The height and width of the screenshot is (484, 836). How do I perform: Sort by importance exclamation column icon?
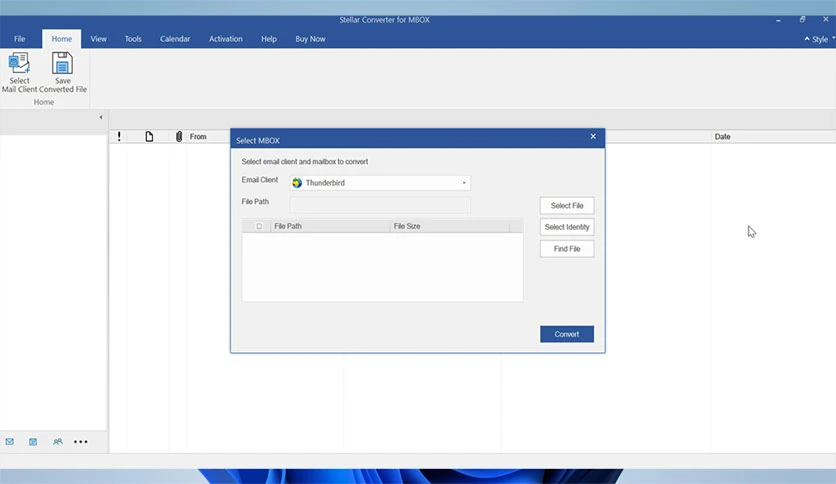[x=119, y=136]
